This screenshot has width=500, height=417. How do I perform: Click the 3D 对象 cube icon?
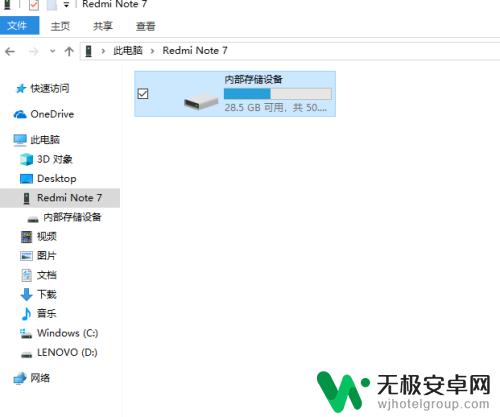[26, 160]
